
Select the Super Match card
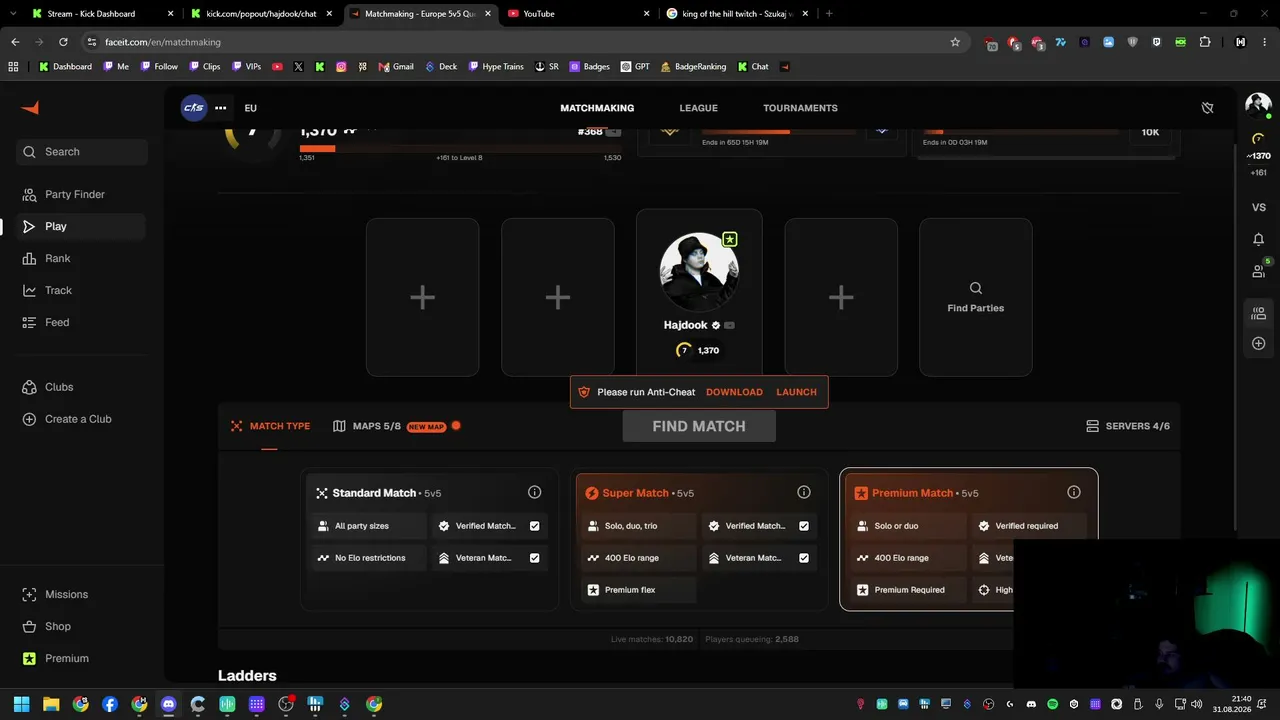click(x=699, y=540)
